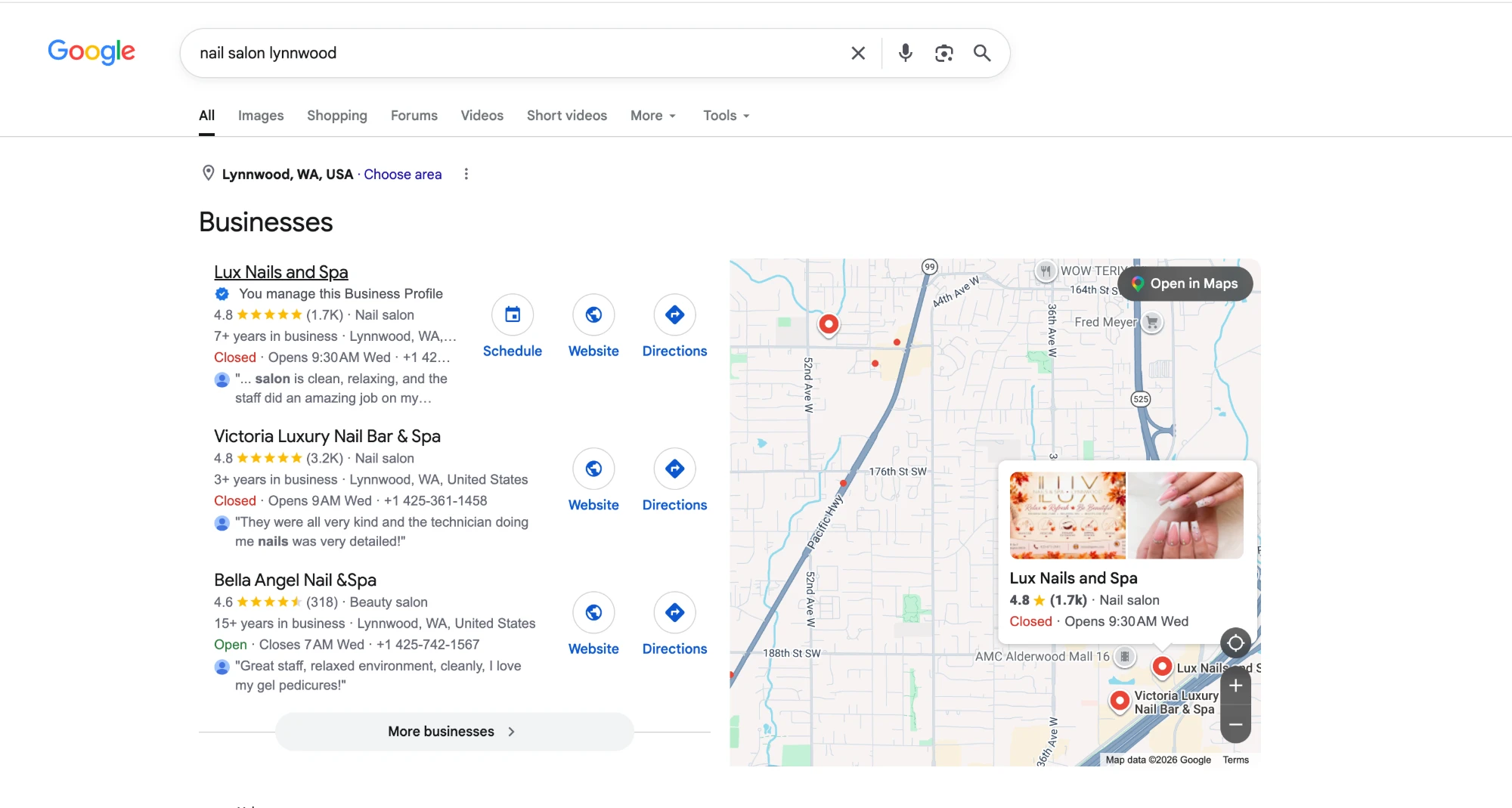Get Directions to Victoria Luxury Nail Bar & Spa
The height and width of the screenshot is (808, 1512).
(675, 469)
